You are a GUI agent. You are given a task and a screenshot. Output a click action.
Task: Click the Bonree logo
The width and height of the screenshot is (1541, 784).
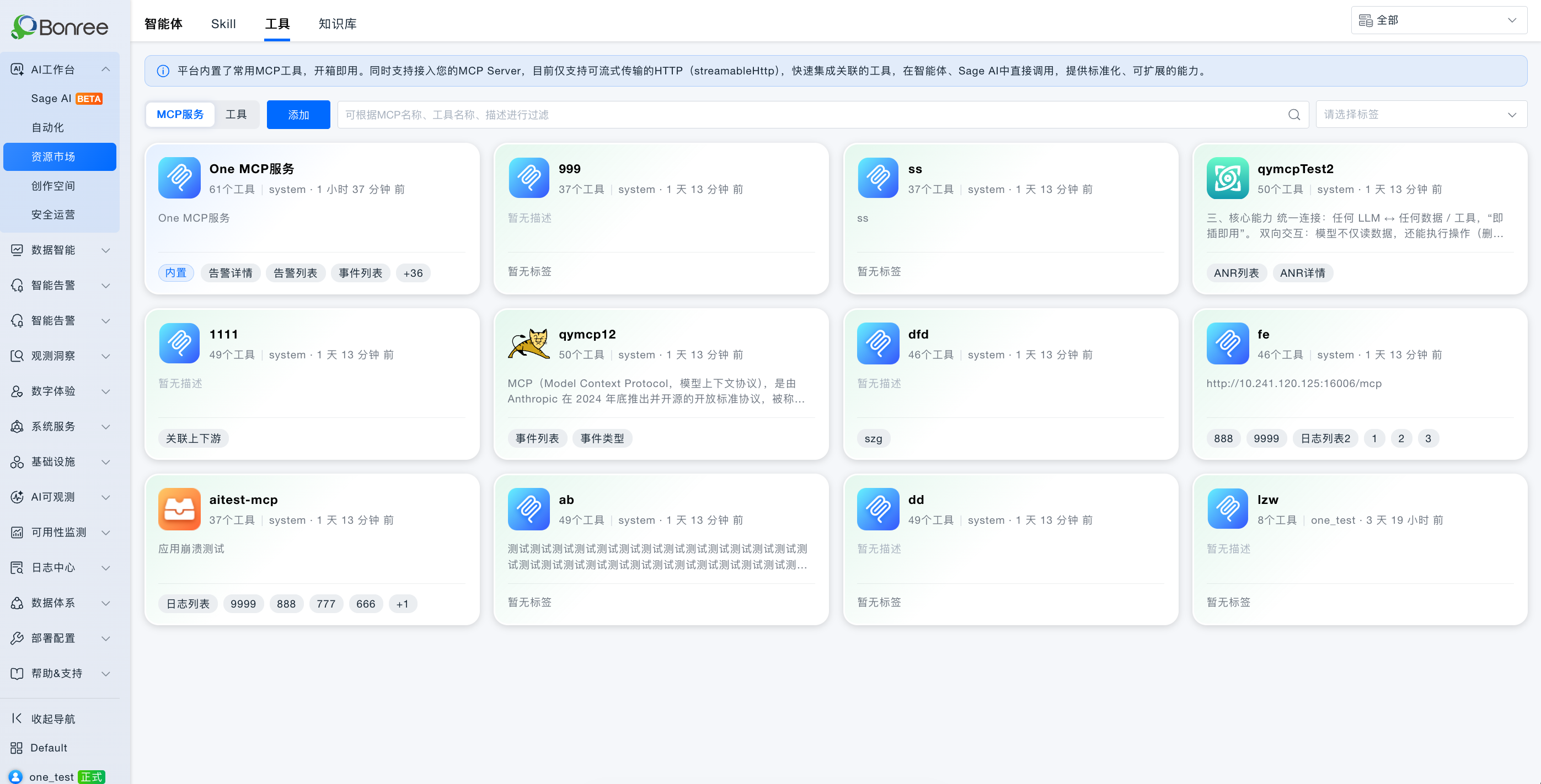(60, 26)
